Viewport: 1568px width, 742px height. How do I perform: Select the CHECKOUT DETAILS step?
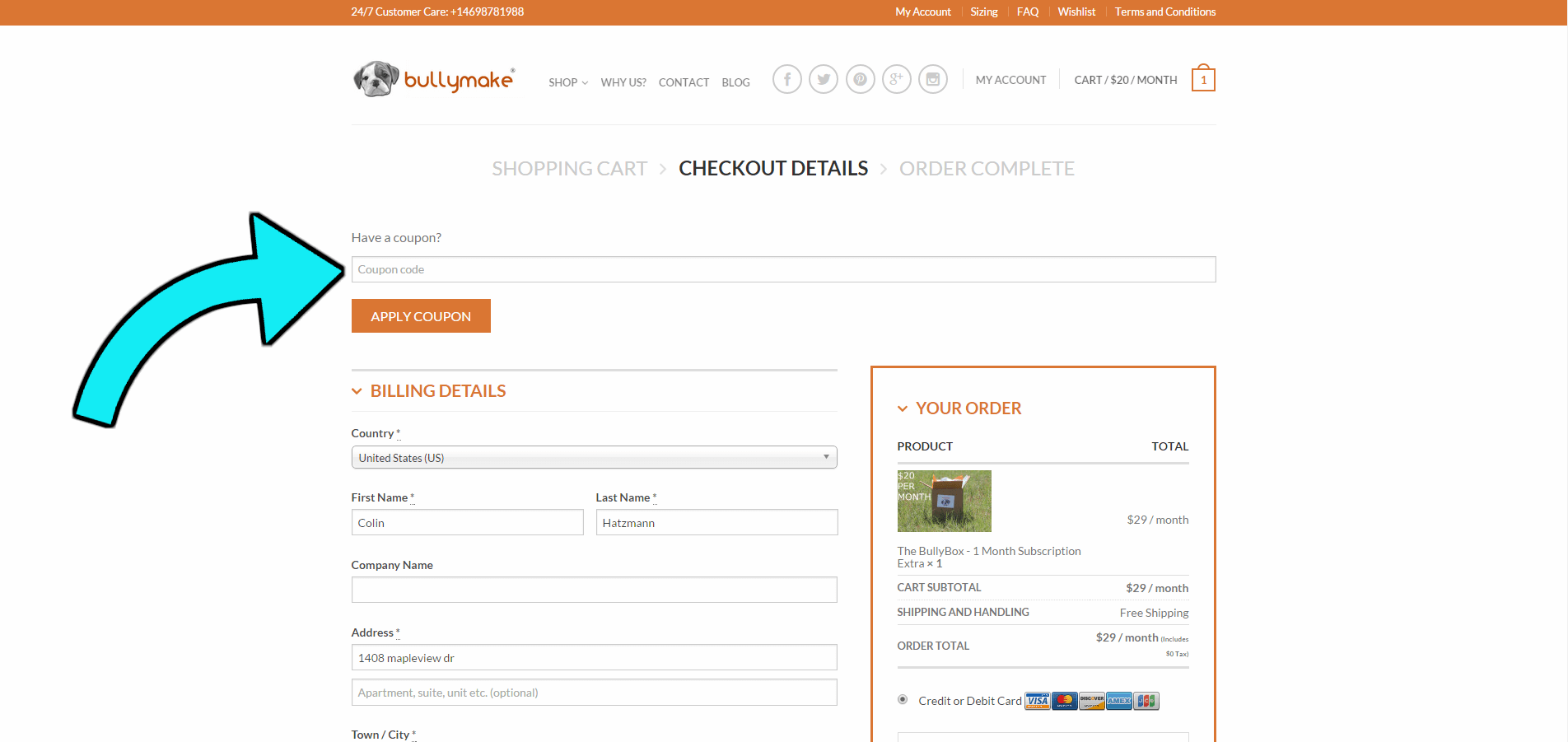click(x=773, y=168)
